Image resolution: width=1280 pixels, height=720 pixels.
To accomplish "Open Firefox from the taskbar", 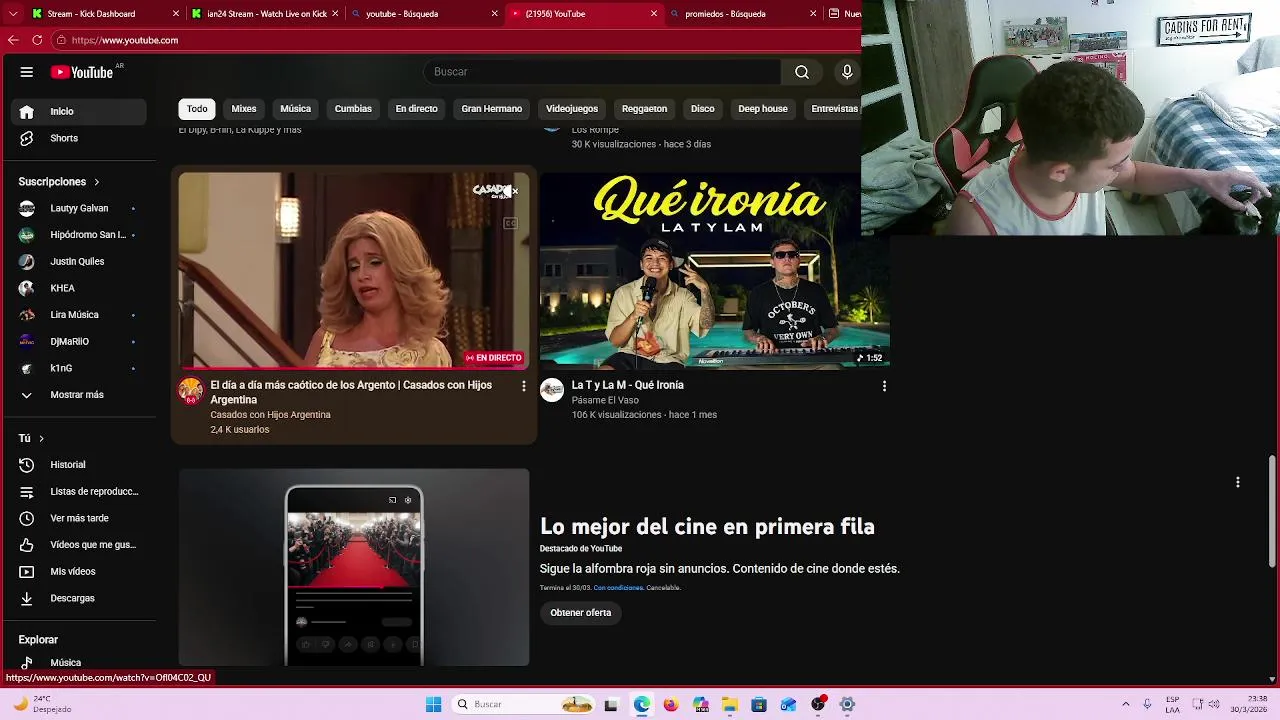I will [x=671, y=704].
